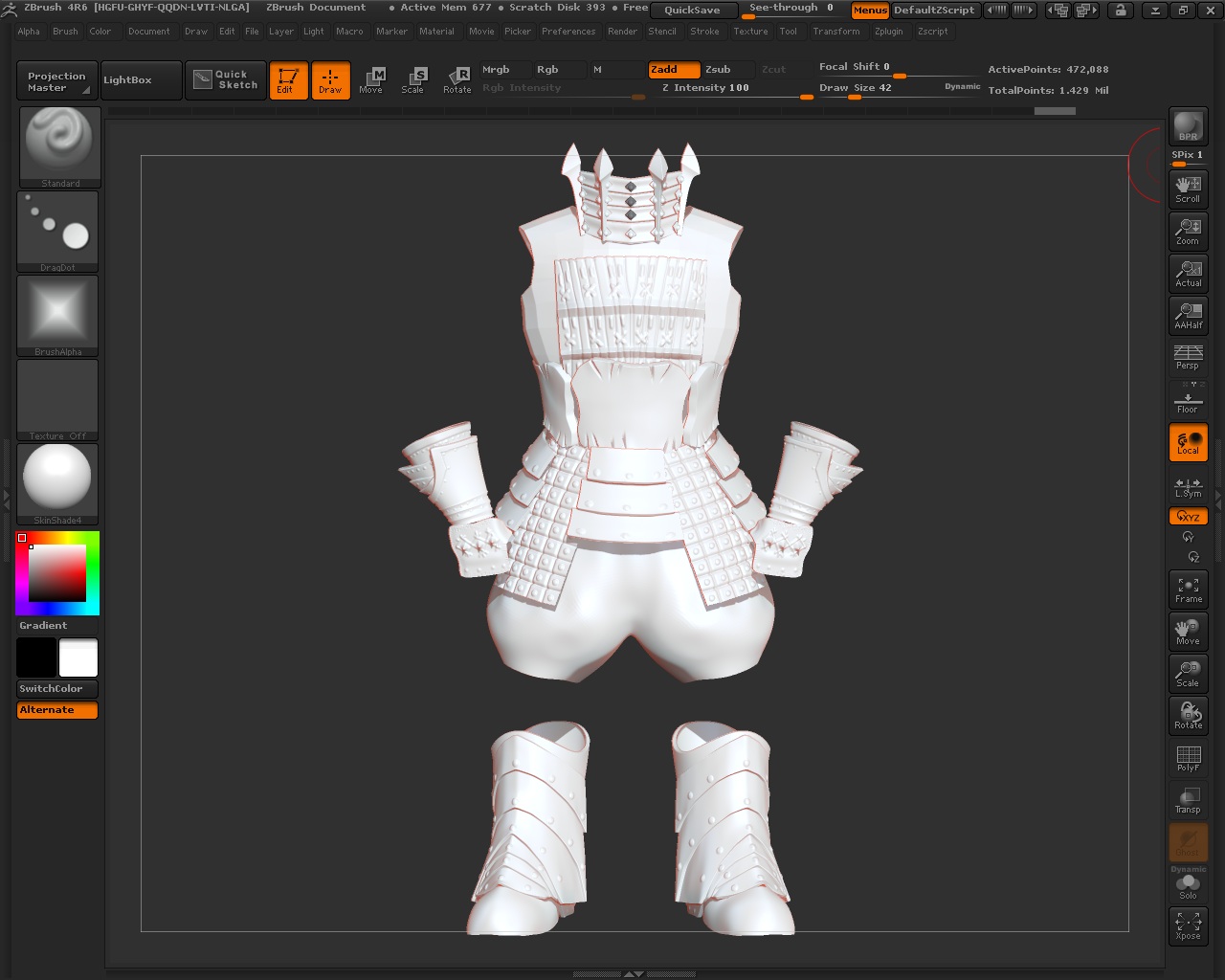
Task: Select the Edit mode button
Action: coord(288,80)
